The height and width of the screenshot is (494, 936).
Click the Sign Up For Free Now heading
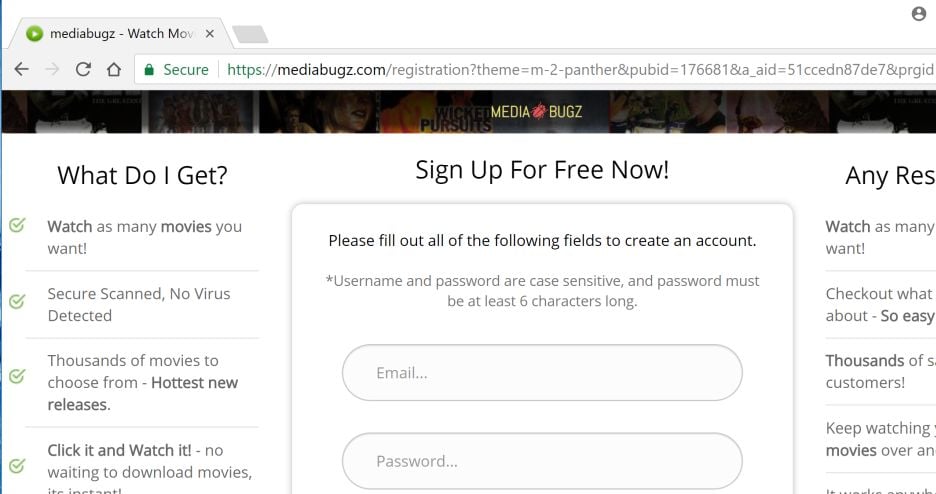click(x=542, y=170)
